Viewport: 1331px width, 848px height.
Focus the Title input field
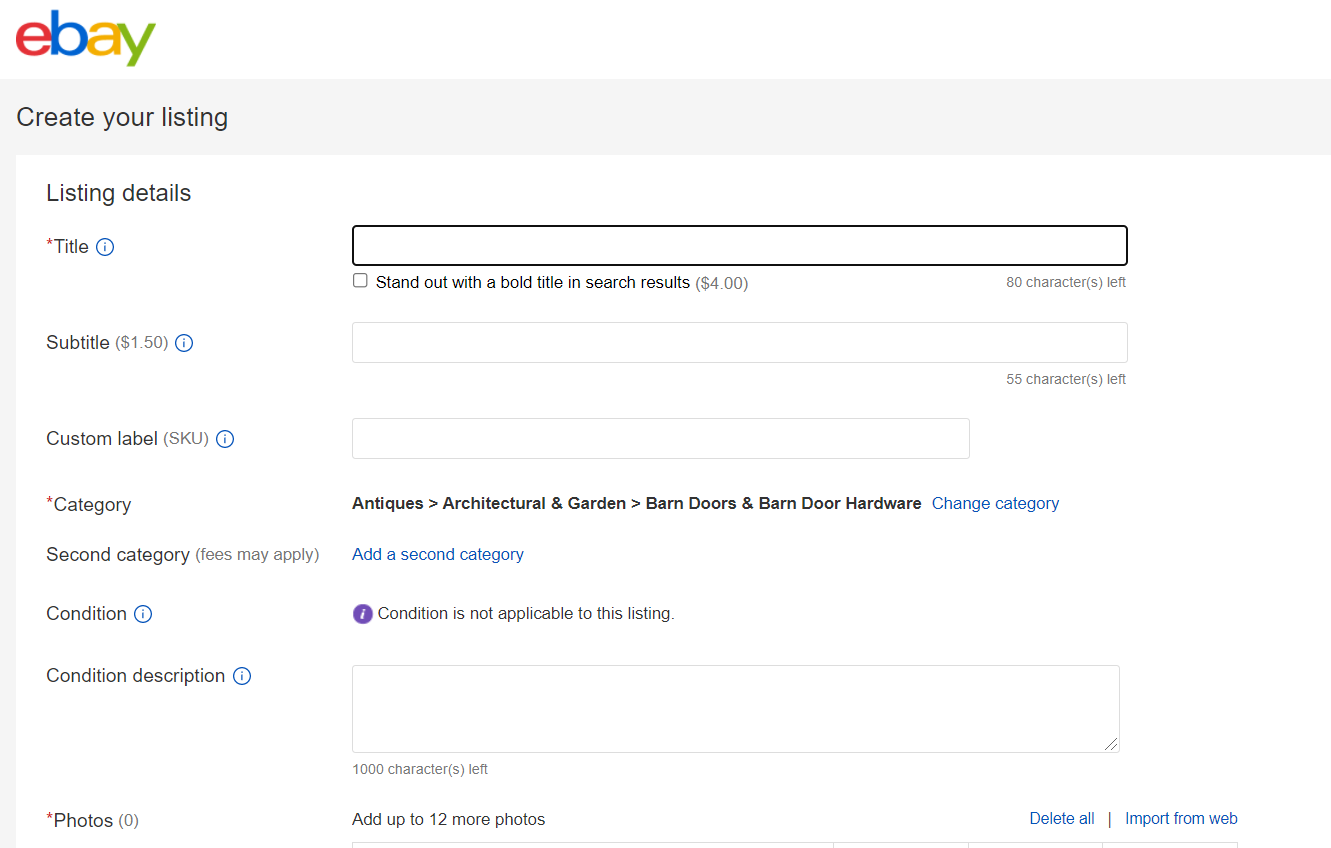739,246
